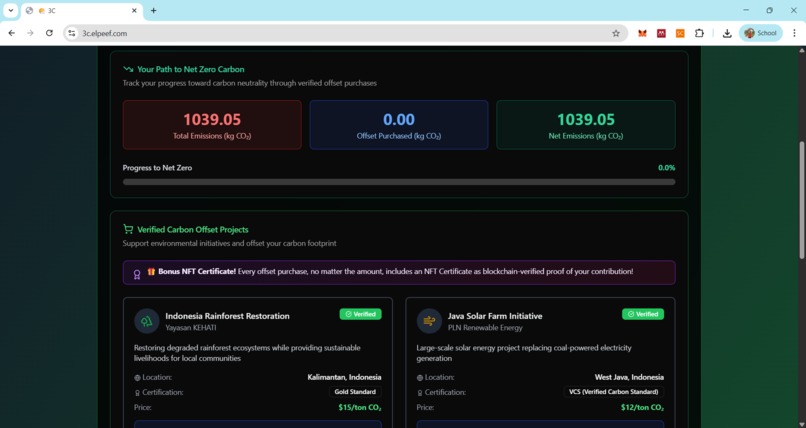Select the 3C browser tab

[x=82, y=11]
